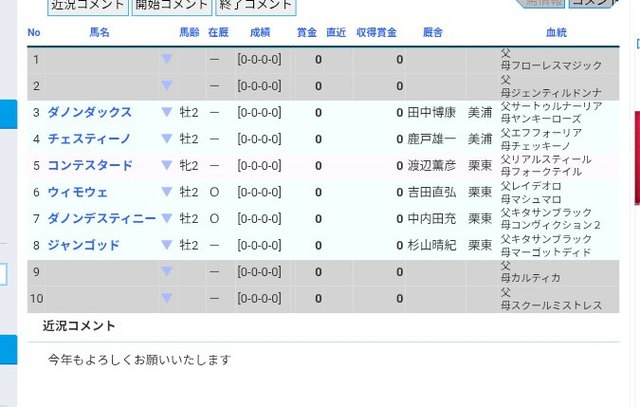640x407 pixels.
Task: Expand ダノンダックス dropdown arrow
Action: [x=167, y=112]
